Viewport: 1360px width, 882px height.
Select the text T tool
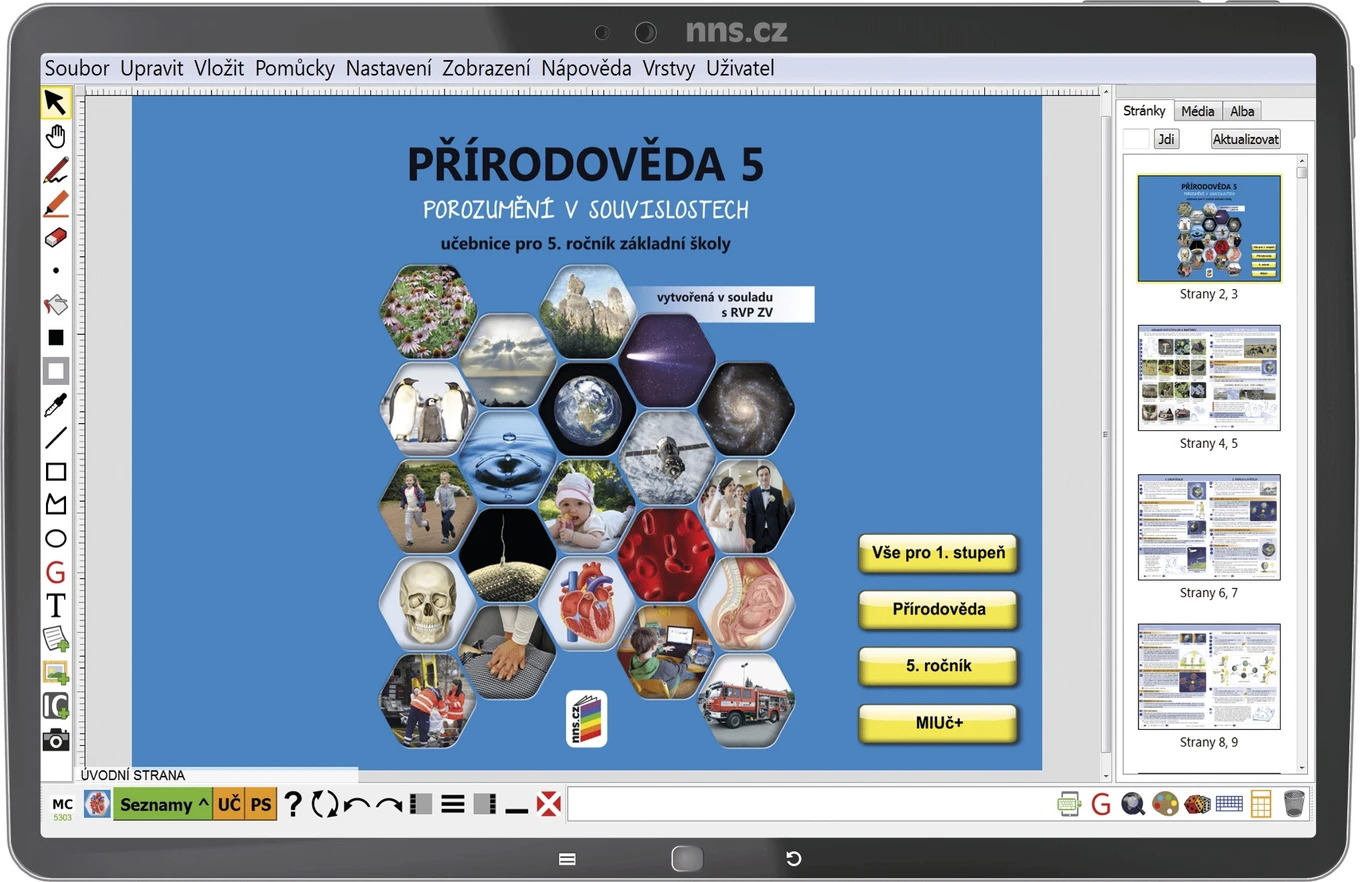(x=56, y=605)
